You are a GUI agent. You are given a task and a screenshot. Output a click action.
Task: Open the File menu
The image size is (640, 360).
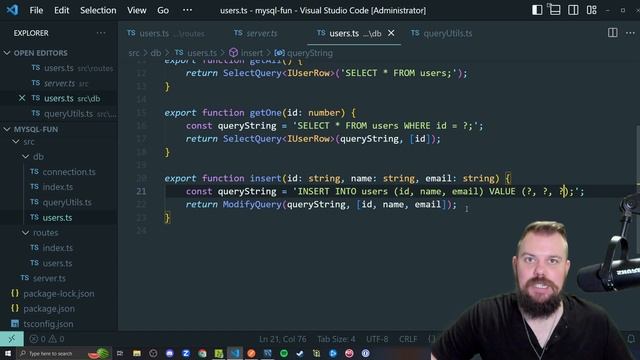tap(36, 10)
